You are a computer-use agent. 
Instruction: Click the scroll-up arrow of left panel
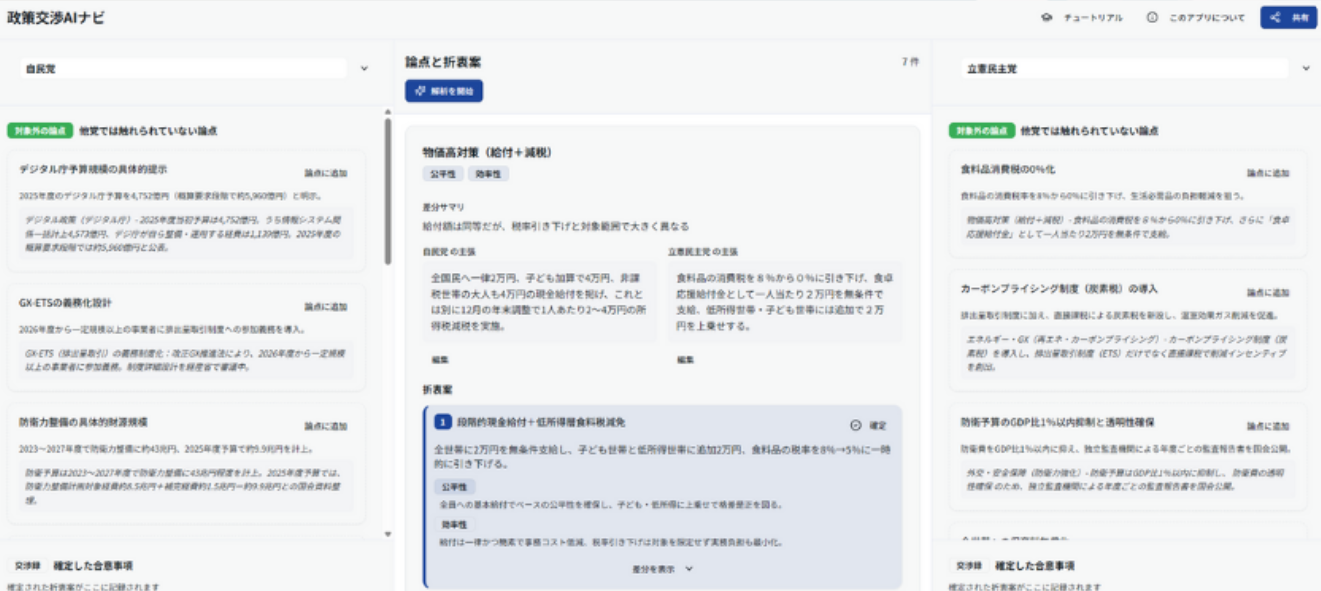[x=388, y=112]
